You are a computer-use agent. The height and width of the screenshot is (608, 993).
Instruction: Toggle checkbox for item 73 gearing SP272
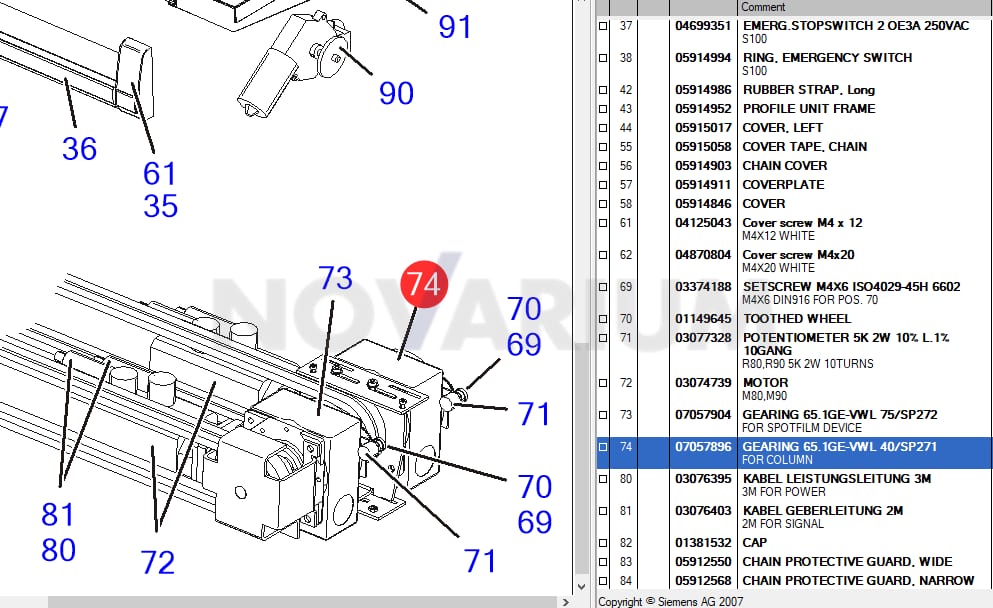[603, 415]
